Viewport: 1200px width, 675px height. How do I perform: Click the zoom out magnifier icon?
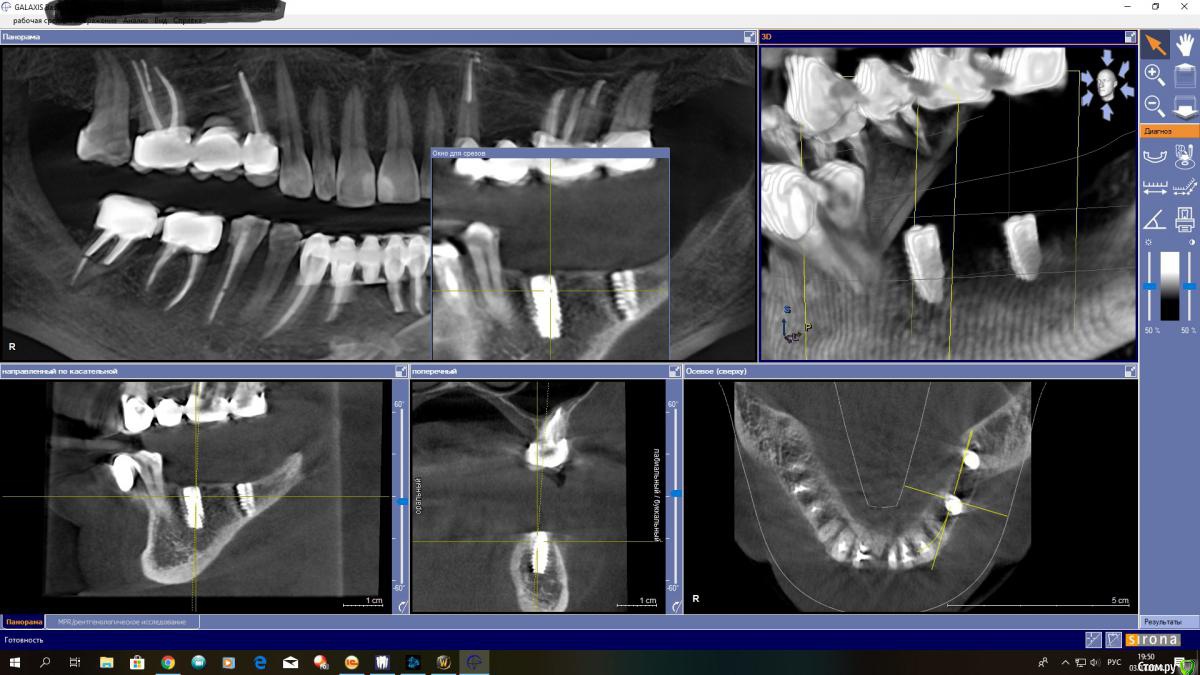[1154, 105]
